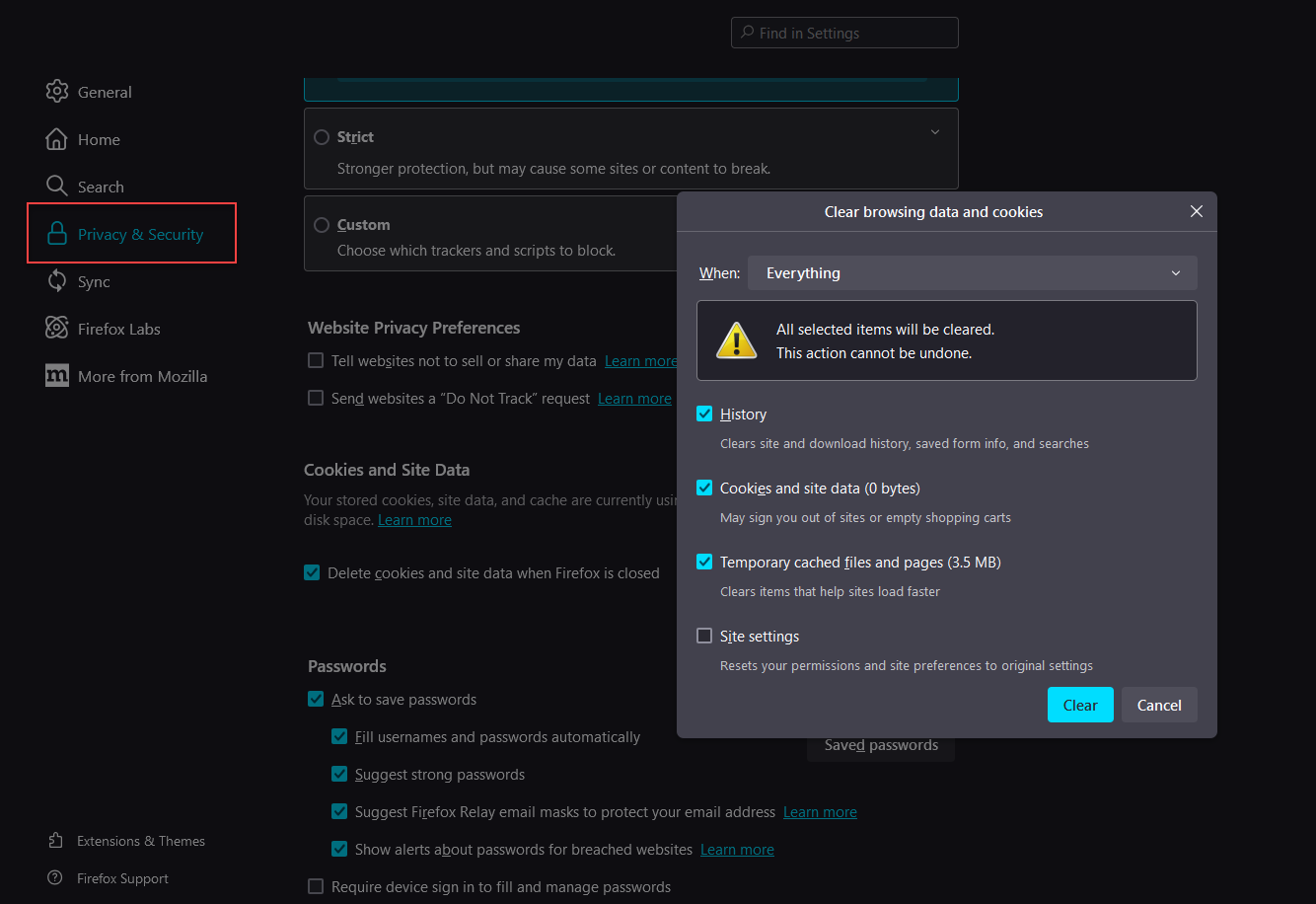
Task: Click the Sync arrows icon
Action: click(56, 281)
